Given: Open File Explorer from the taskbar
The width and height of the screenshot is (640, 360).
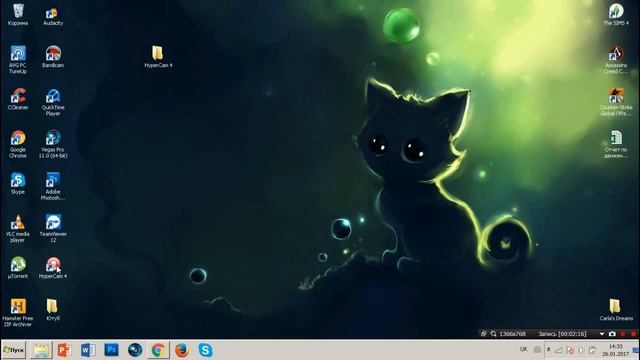Looking at the screenshot, I should tap(41, 350).
